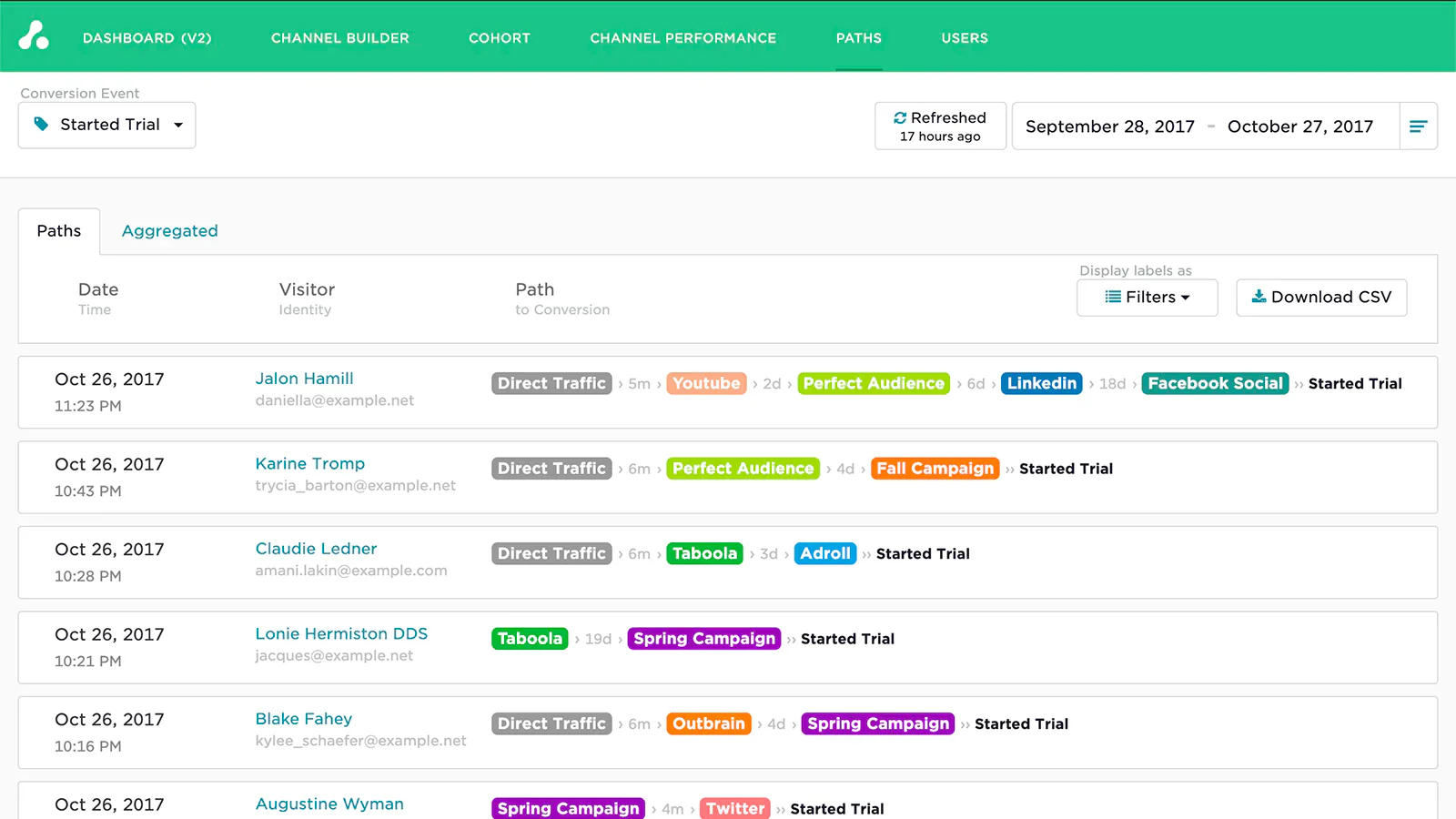The height and width of the screenshot is (819, 1456).
Task: Click Download CSV
Action: click(x=1321, y=298)
